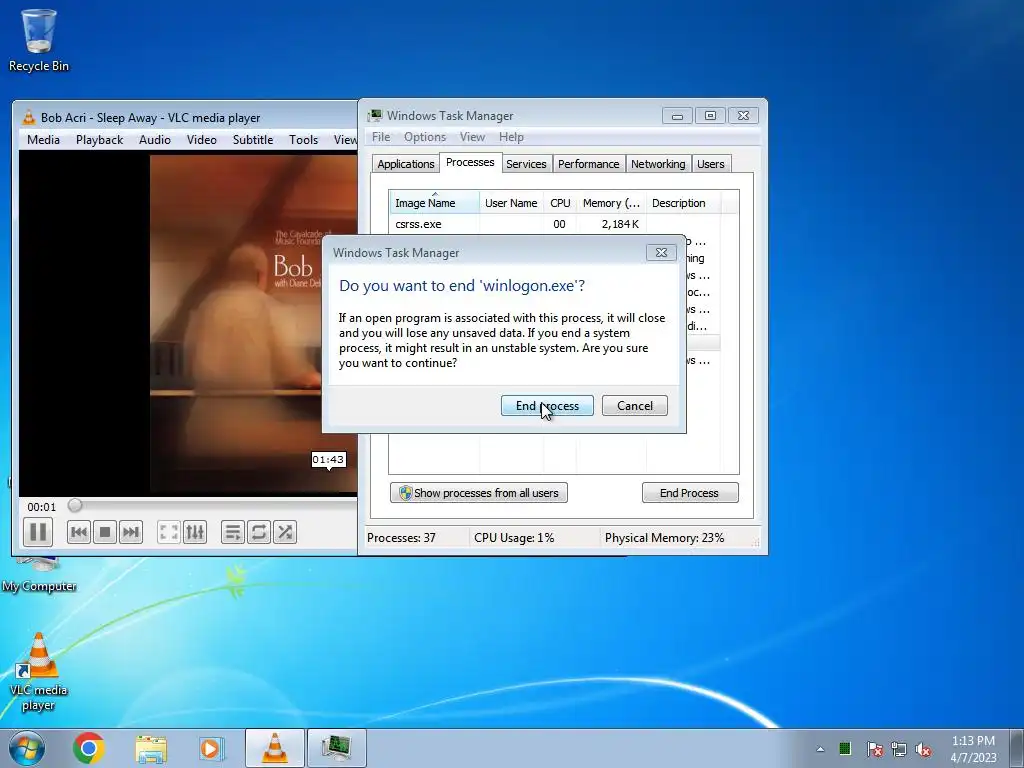
Task: Open the VLC Tools menu
Action: [304, 140]
